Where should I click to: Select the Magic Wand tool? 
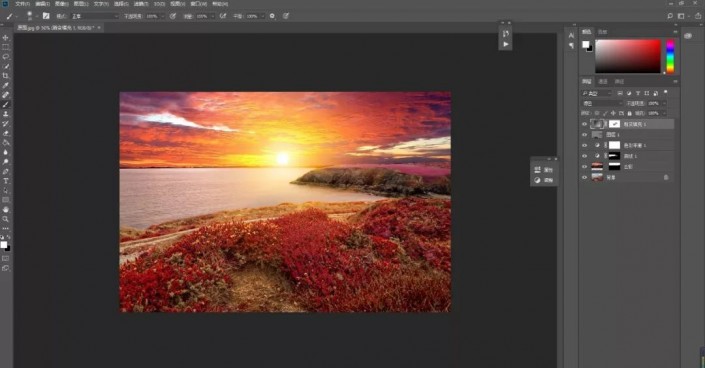tap(6, 66)
